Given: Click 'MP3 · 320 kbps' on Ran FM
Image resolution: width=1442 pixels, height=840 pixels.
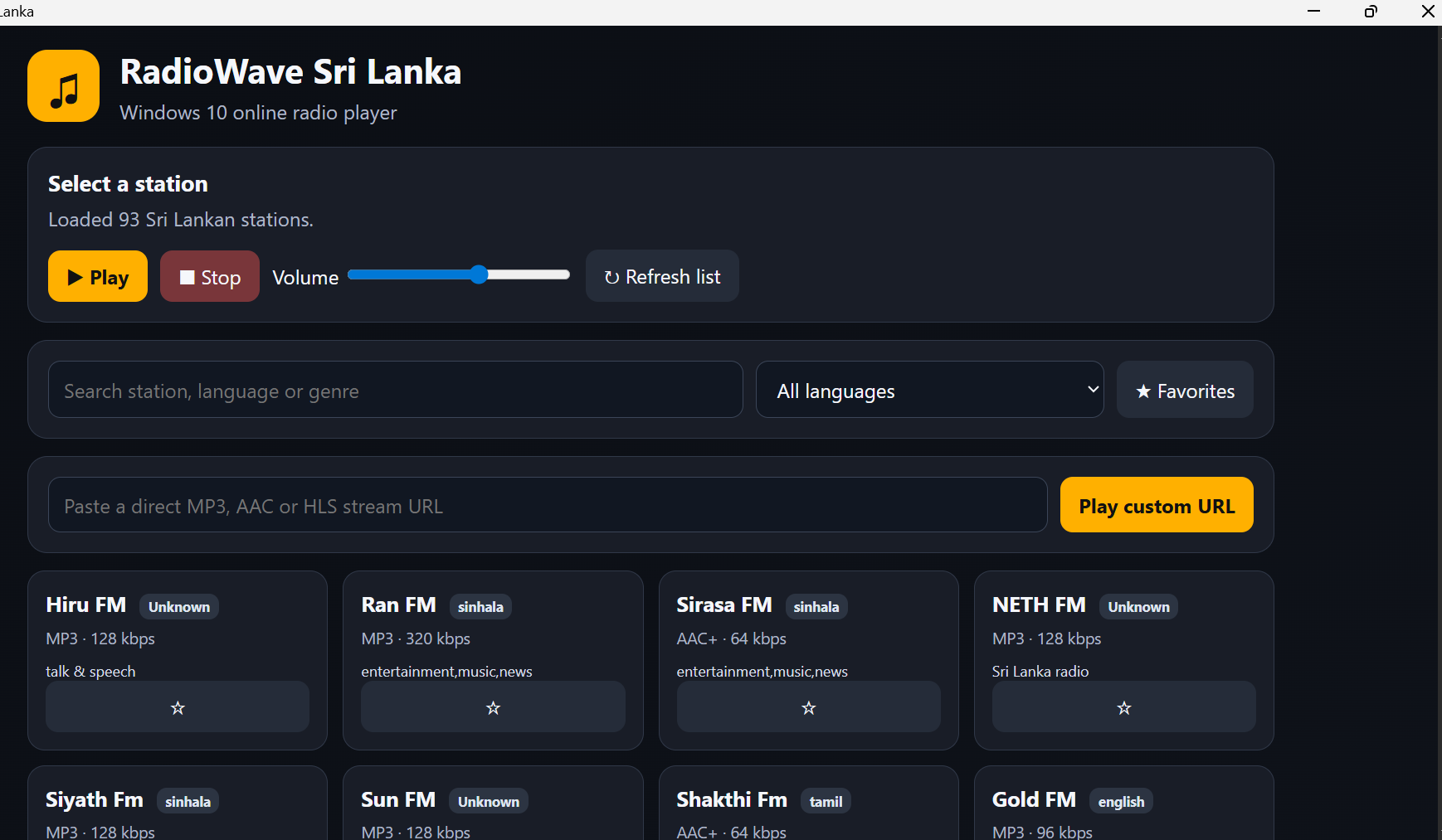Looking at the screenshot, I should 416,638.
